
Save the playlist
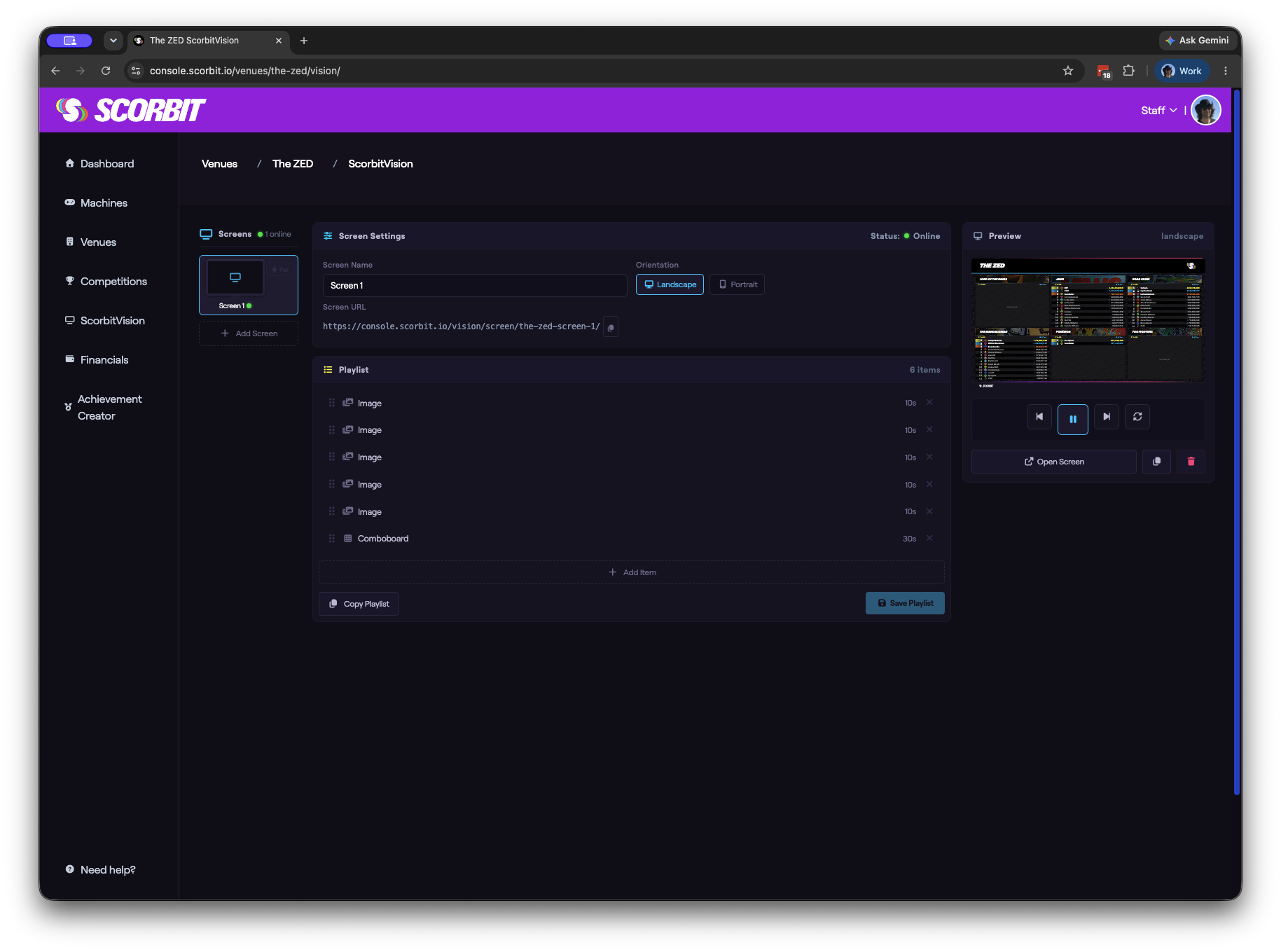coord(905,603)
